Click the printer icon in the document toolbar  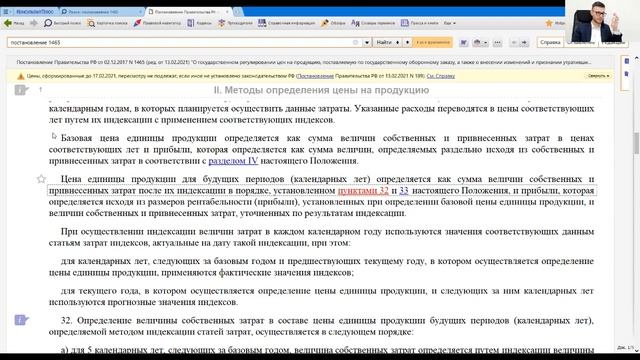click(477, 42)
